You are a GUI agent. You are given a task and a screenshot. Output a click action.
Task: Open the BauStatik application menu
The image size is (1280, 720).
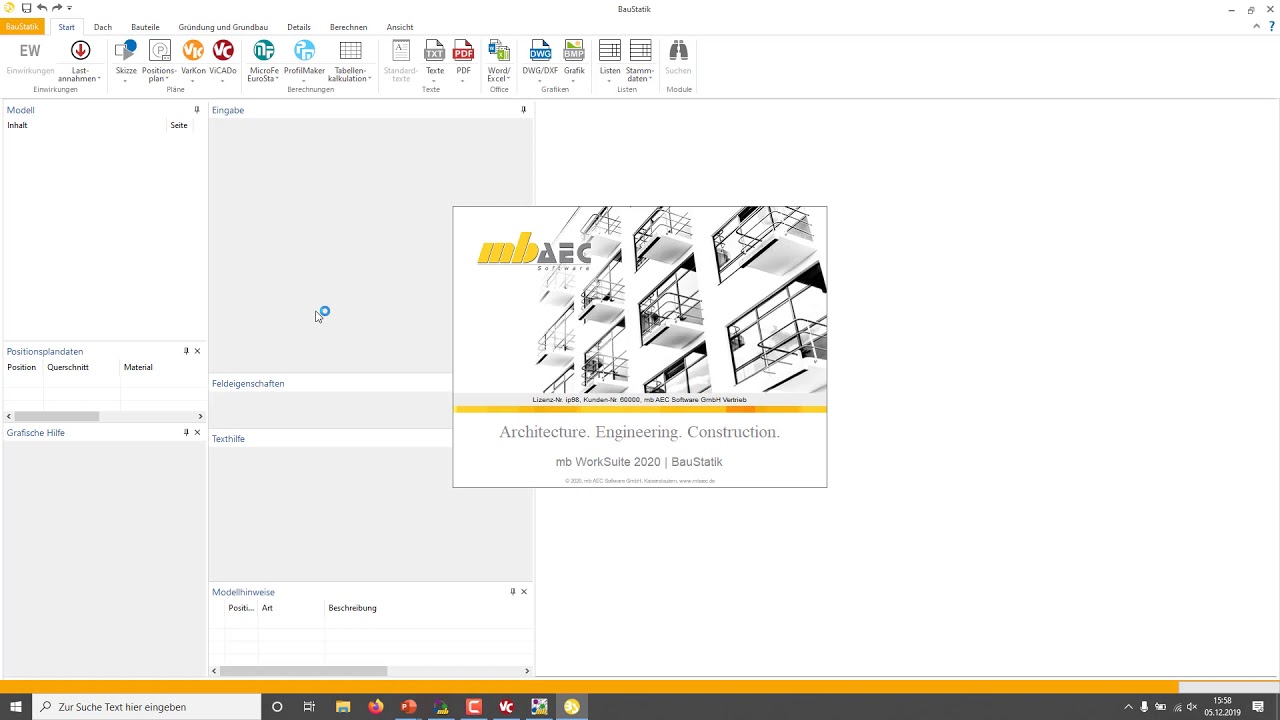pyautogui.click(x=22, y=27)
